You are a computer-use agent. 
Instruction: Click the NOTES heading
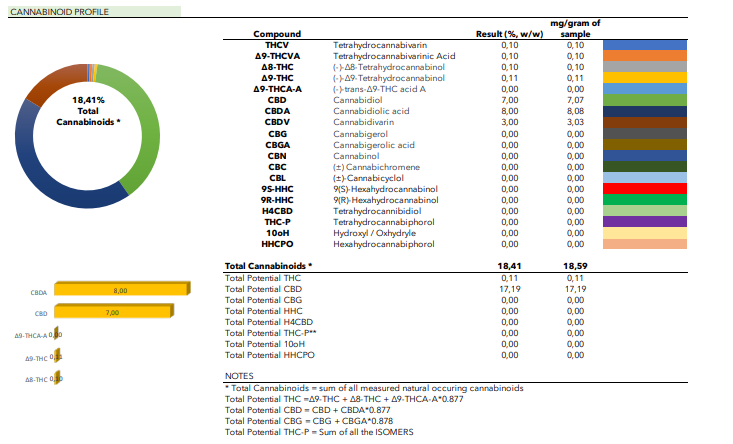pyautogui.click(x=239, y=376)
